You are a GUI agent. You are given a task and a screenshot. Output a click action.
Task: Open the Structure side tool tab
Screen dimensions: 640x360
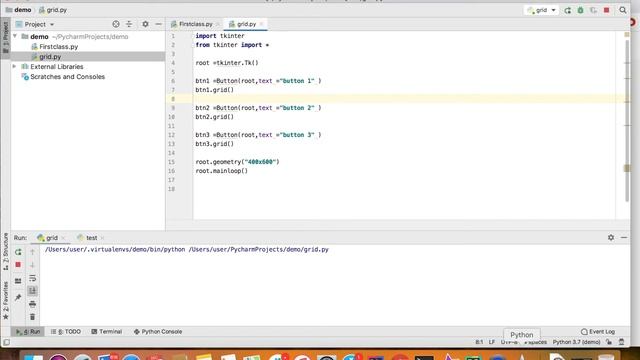click(x=5, y=252)
